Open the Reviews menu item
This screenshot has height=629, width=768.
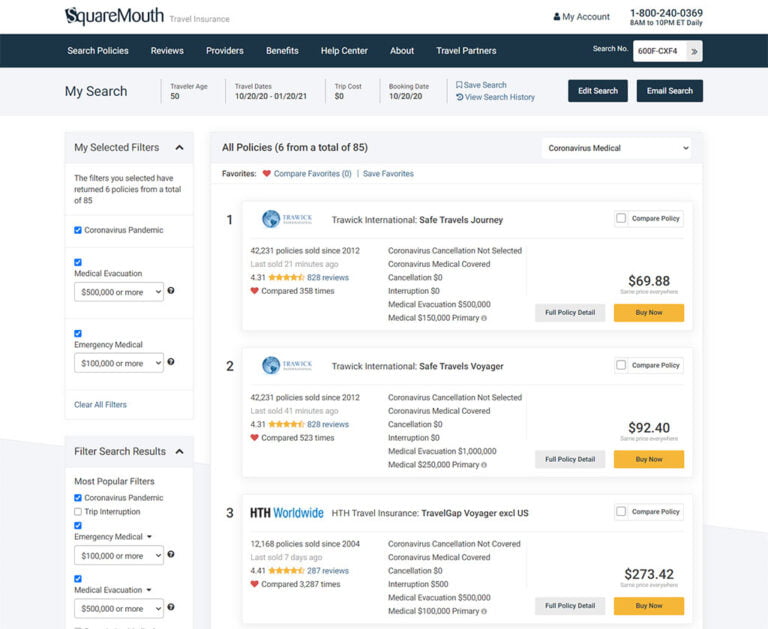point(167,51)
